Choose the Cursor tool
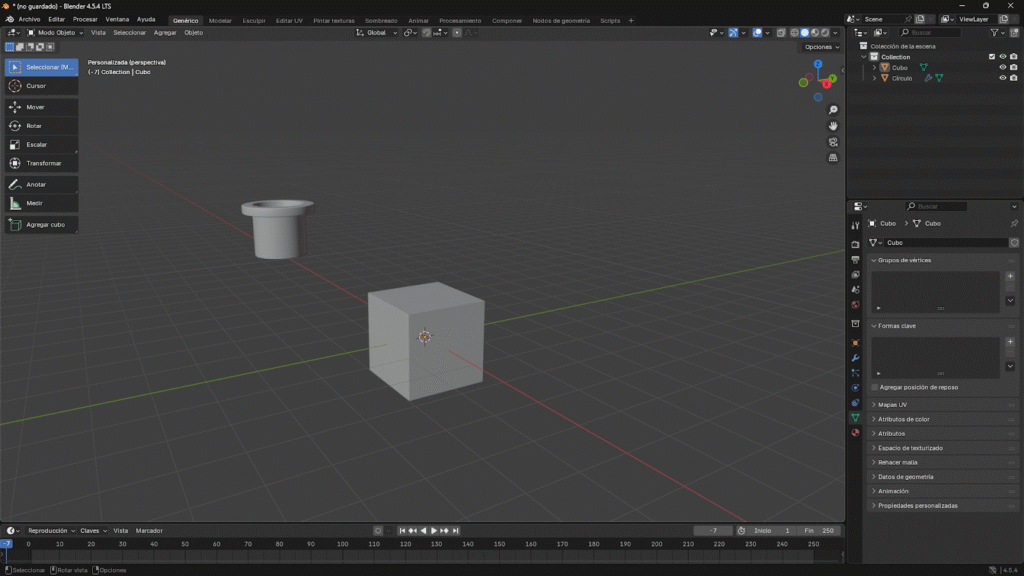The image size is (1024, 576). pyautogui.click(x=40, y=86)
